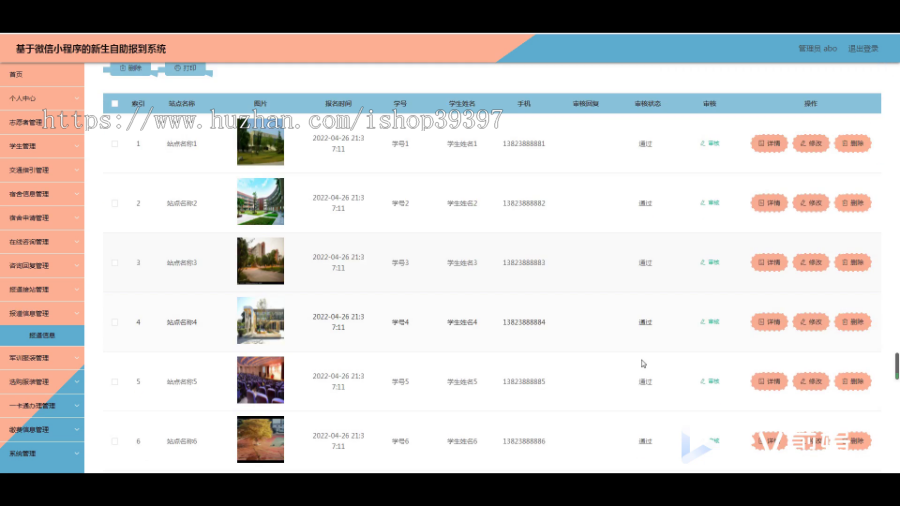Open 详情 for 学生姓名5 row
Viewport: 900px width, 506px height.
pos(769,382)
